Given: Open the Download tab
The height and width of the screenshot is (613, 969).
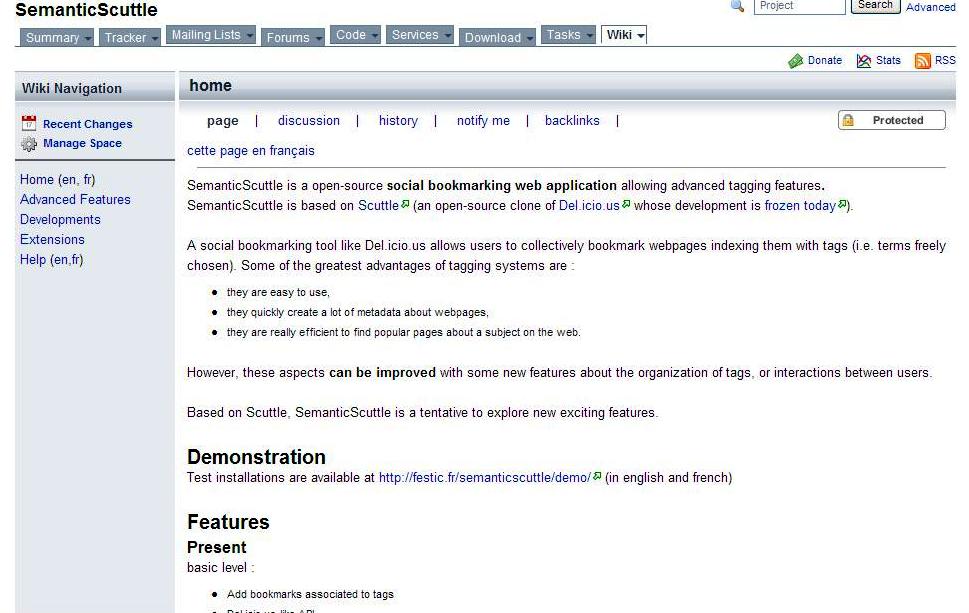Looking at the screenshot, I should [x=497, y=38].
